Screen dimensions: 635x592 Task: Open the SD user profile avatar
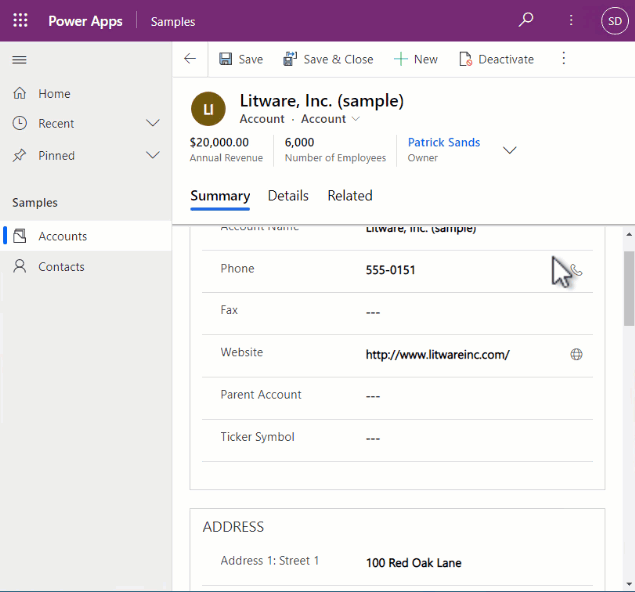tap(615, 21)
